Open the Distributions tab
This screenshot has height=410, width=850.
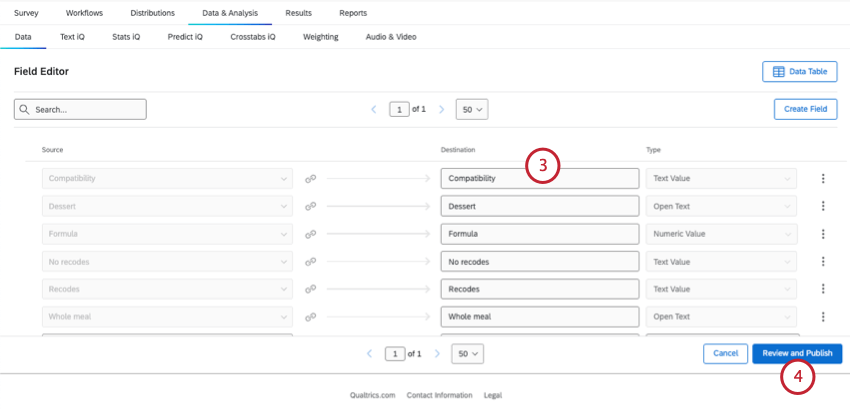[152, 13]
